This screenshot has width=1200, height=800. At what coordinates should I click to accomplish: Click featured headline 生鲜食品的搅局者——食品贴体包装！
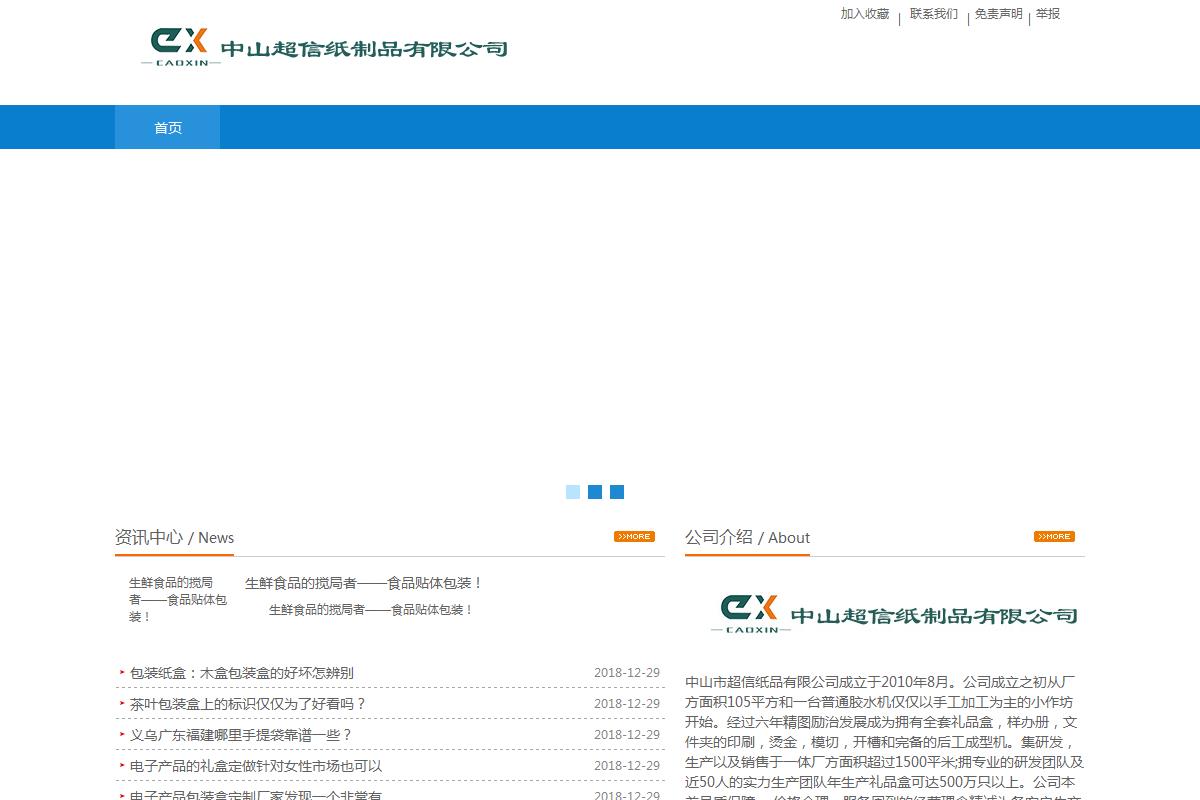364,583
